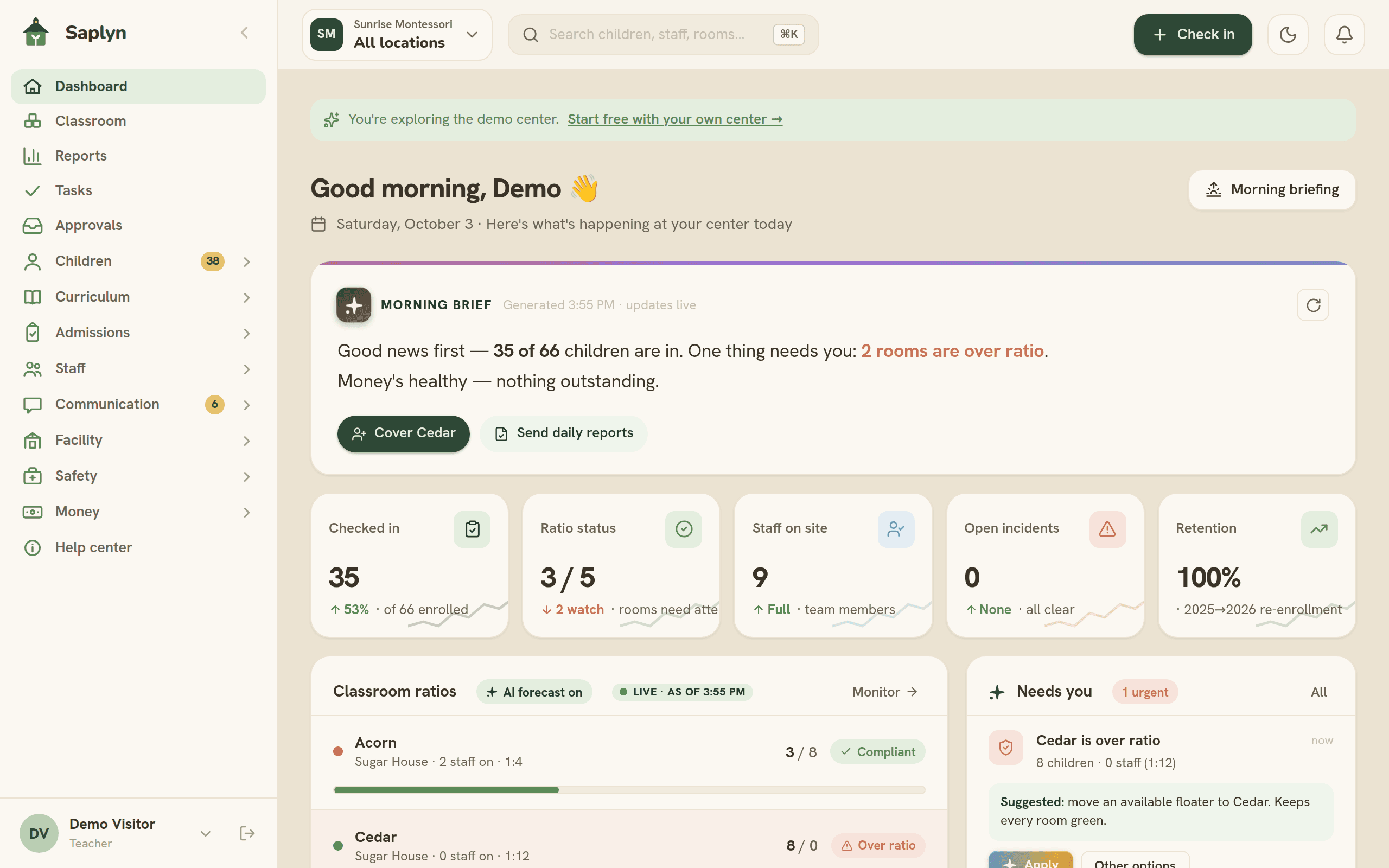Screen dimensions: 1389x868
Task: Expand the Communication menu chevron
Action: [247, 405]
